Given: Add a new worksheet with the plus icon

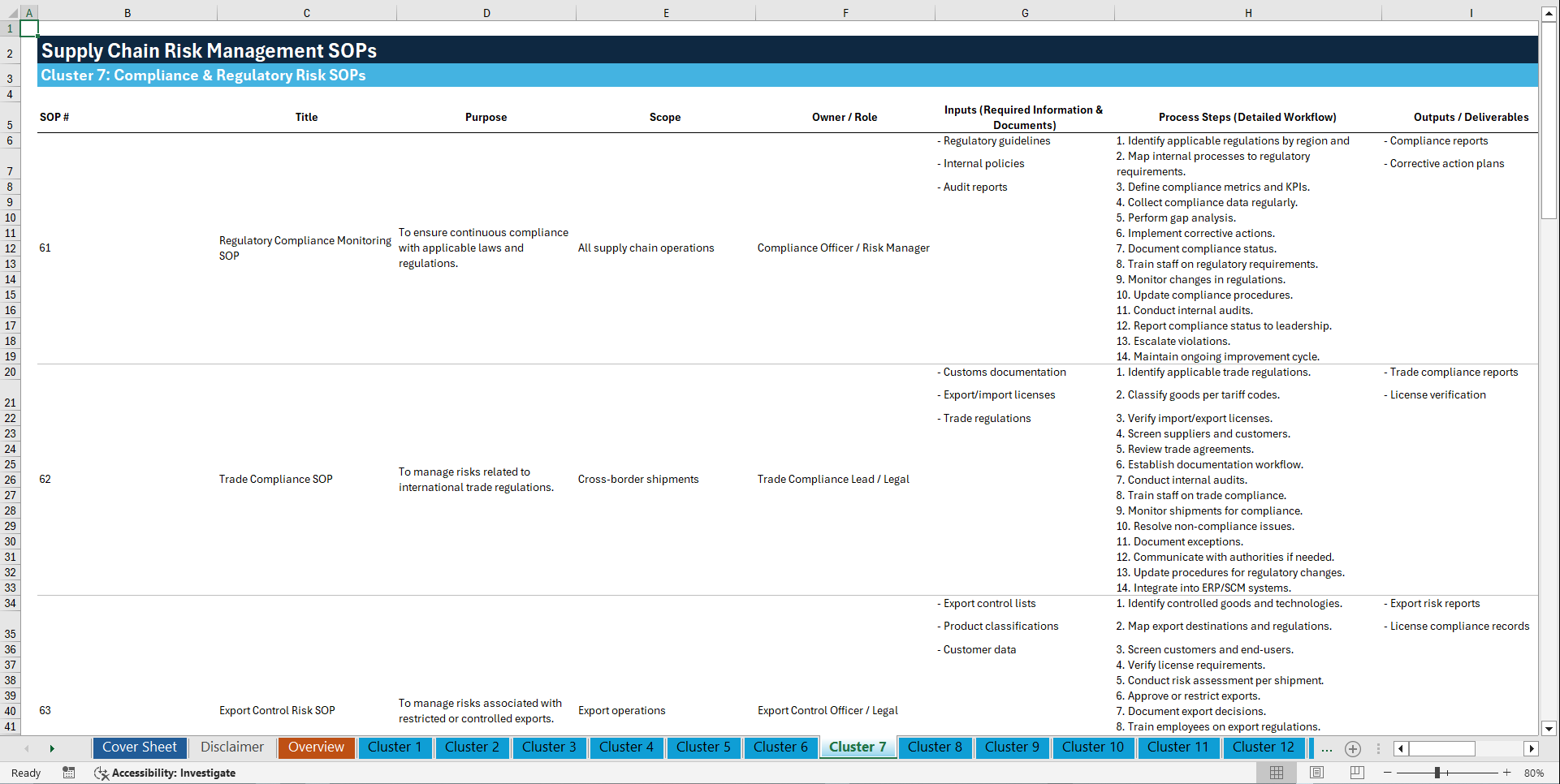Looking at the screenshot, I should [1353, 748].
